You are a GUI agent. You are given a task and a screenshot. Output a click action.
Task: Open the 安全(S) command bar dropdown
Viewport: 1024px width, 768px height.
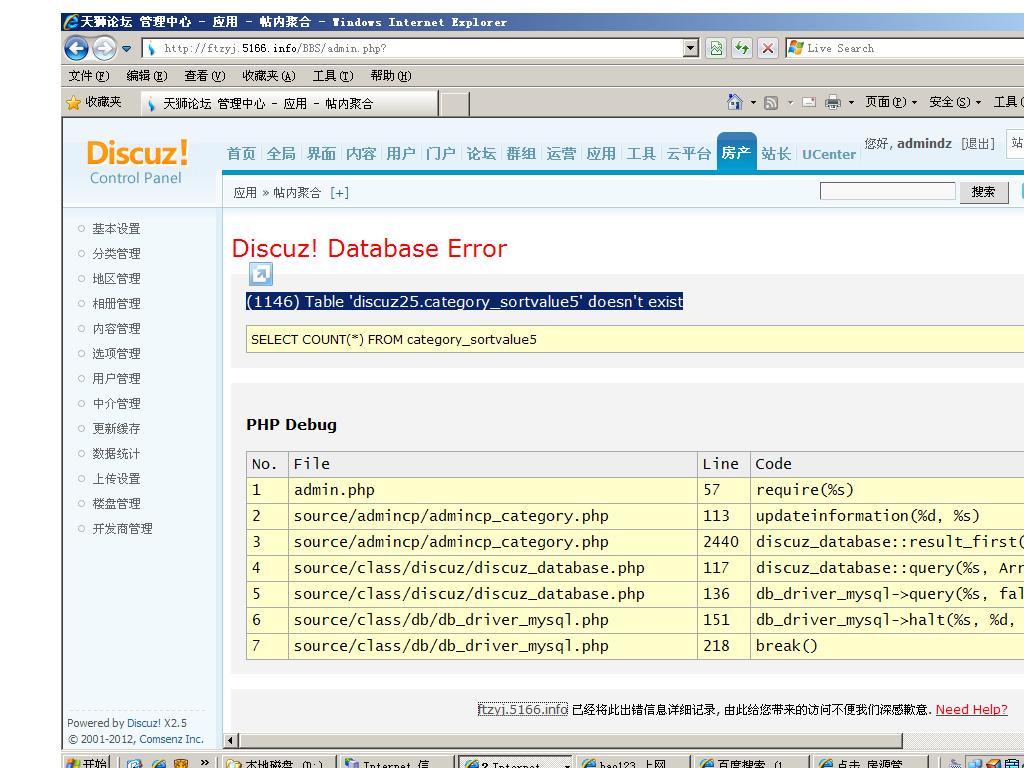coord(955,102)
